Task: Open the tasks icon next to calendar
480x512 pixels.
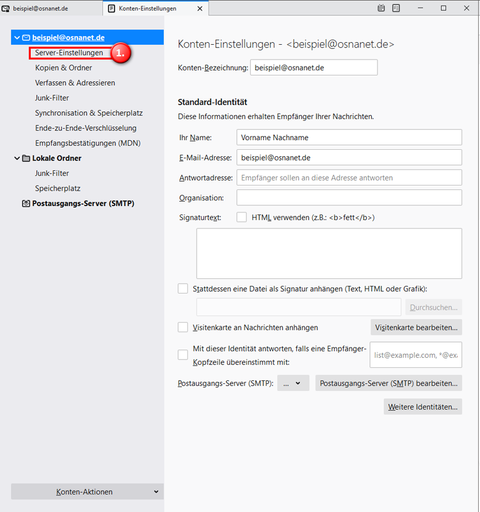Action: (396, 8)
